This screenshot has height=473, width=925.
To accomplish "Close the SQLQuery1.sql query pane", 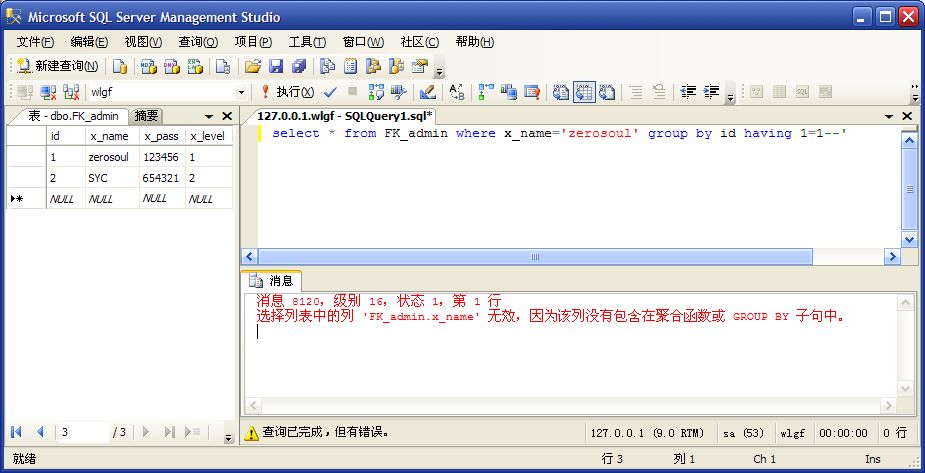I will click(907, 116).
